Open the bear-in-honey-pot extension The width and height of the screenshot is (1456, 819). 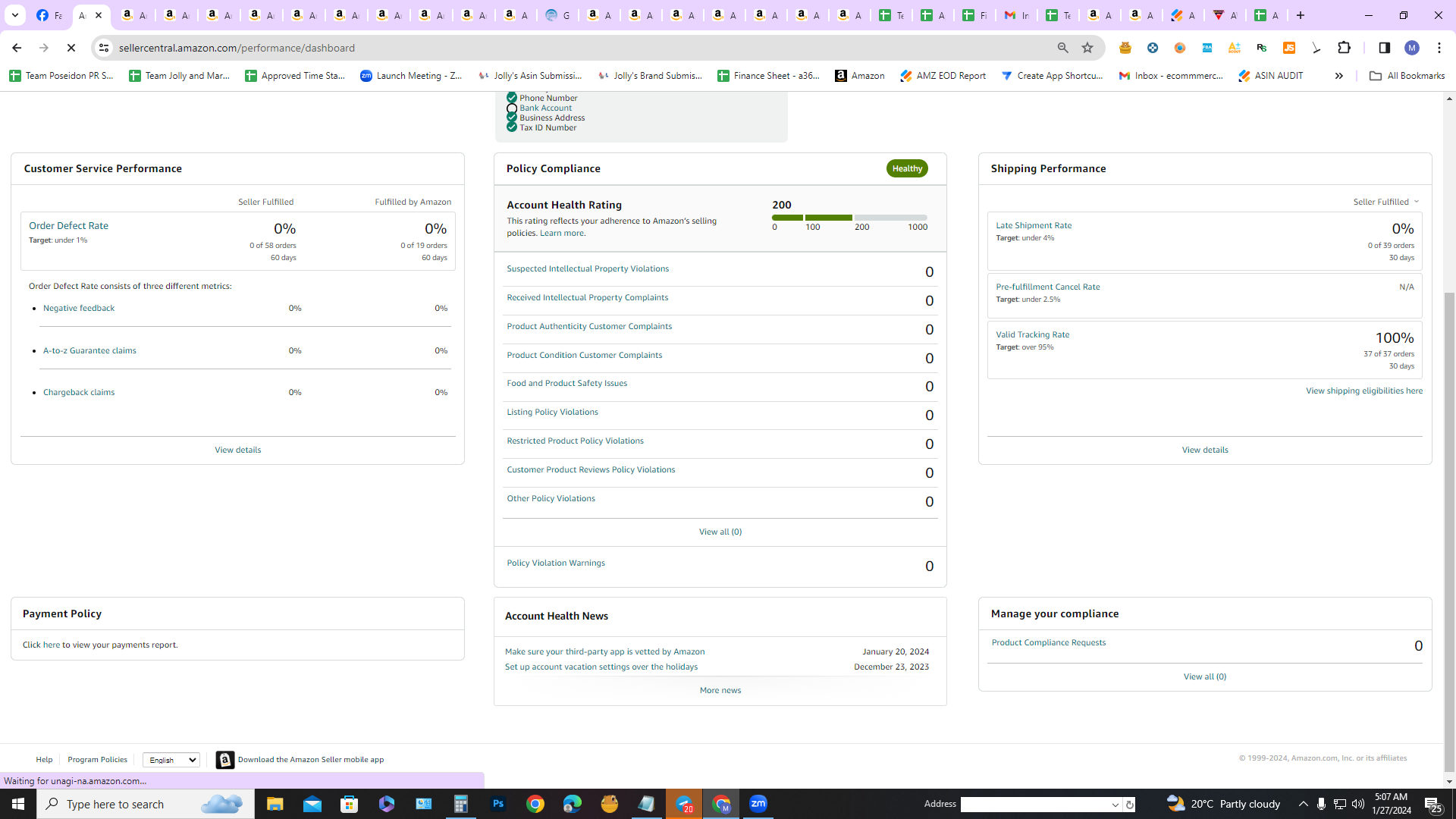coord(1125,48)
